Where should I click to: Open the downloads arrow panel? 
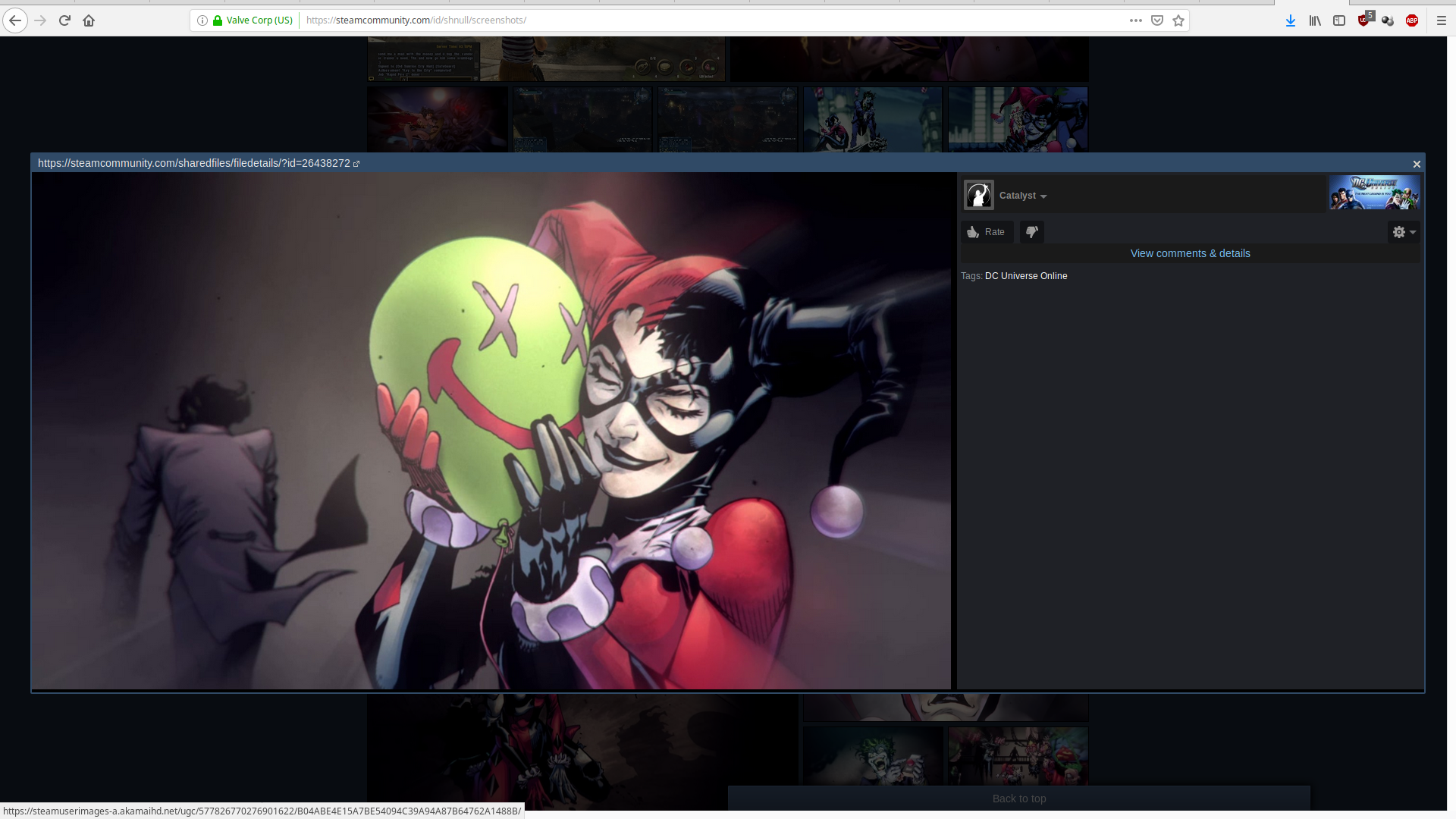coord(1291,20)
